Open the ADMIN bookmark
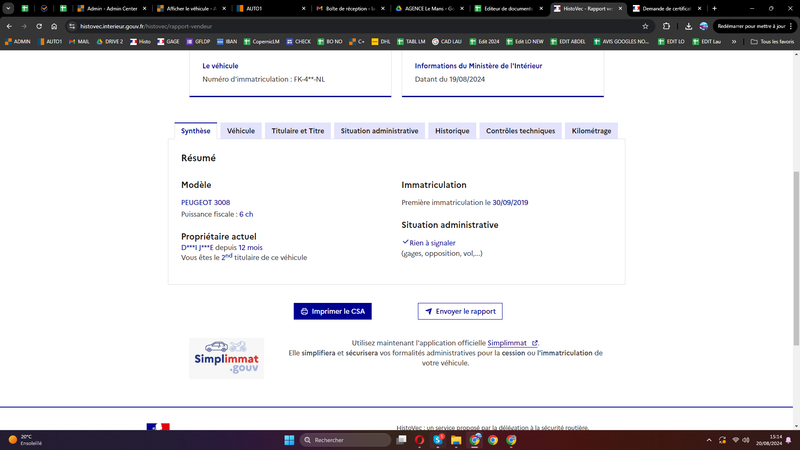800x450 pixels. [x=18, y=41]
